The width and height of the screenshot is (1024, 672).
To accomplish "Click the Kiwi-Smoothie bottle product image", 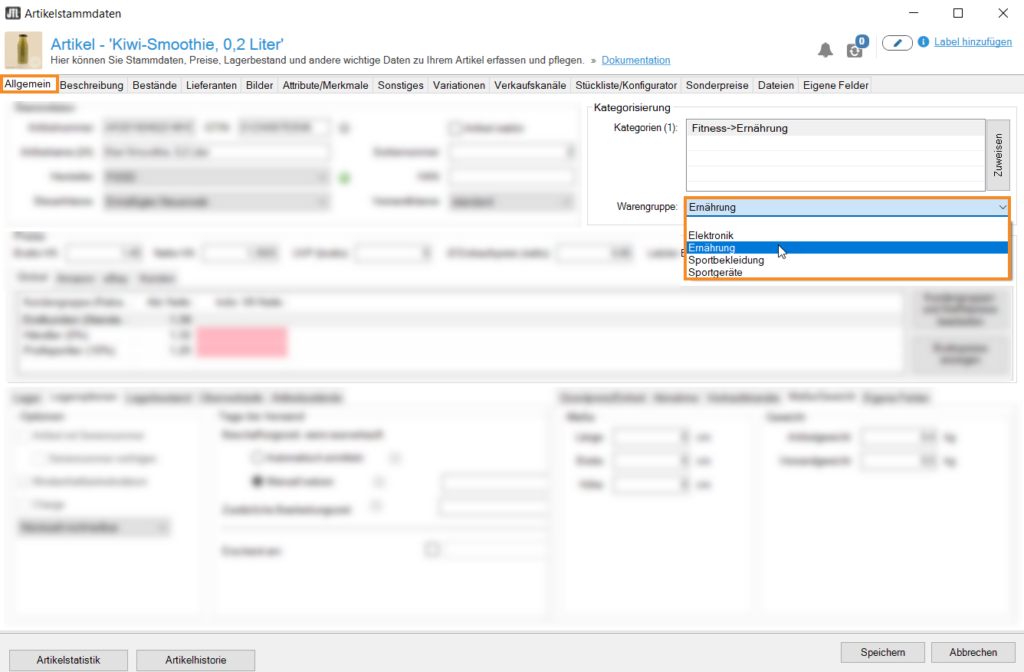I will [24, 50].
